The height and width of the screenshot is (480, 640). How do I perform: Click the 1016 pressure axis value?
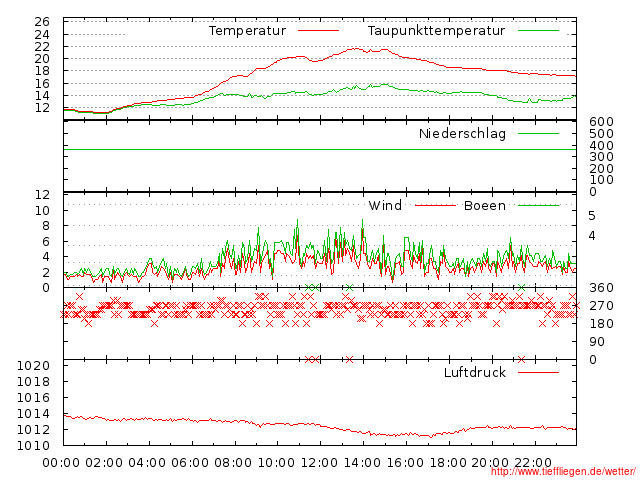(33, 398)
